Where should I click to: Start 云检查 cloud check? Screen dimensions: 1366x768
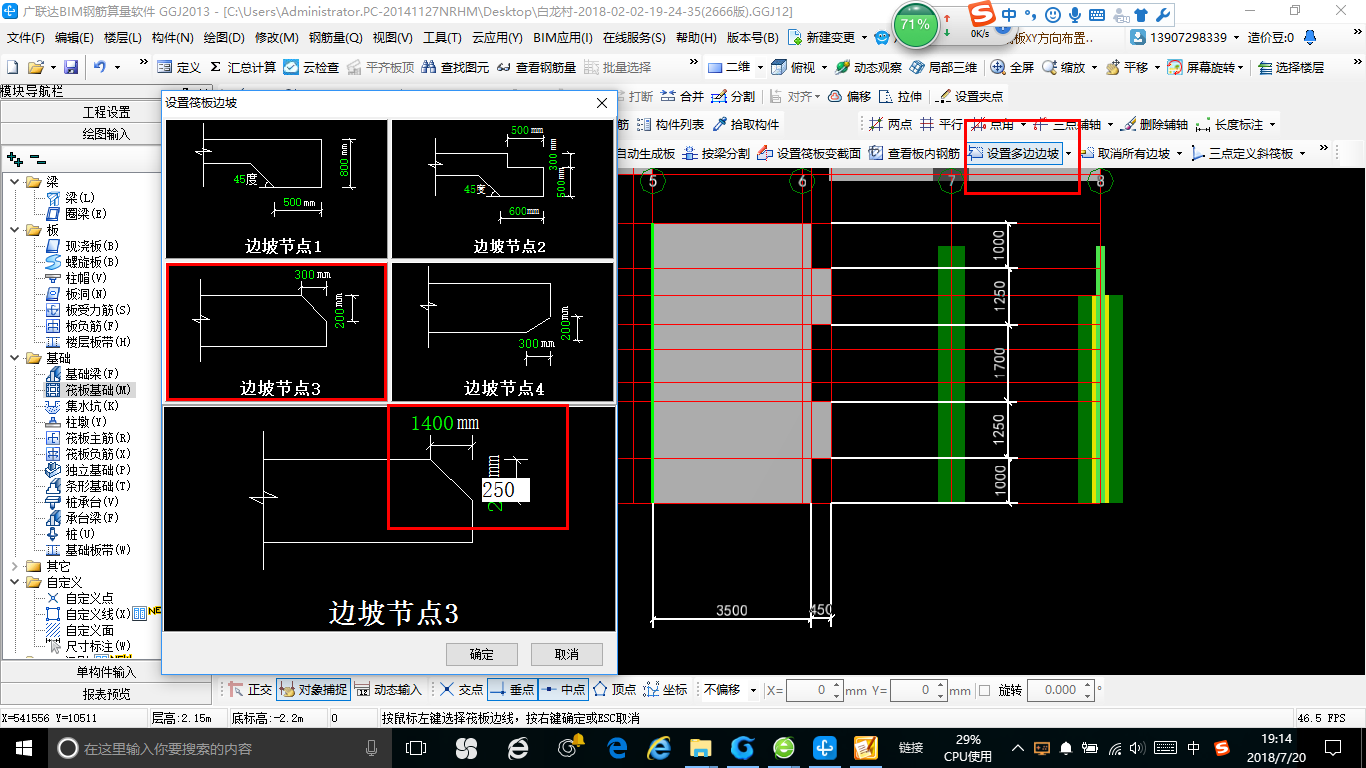pos(311,67)
